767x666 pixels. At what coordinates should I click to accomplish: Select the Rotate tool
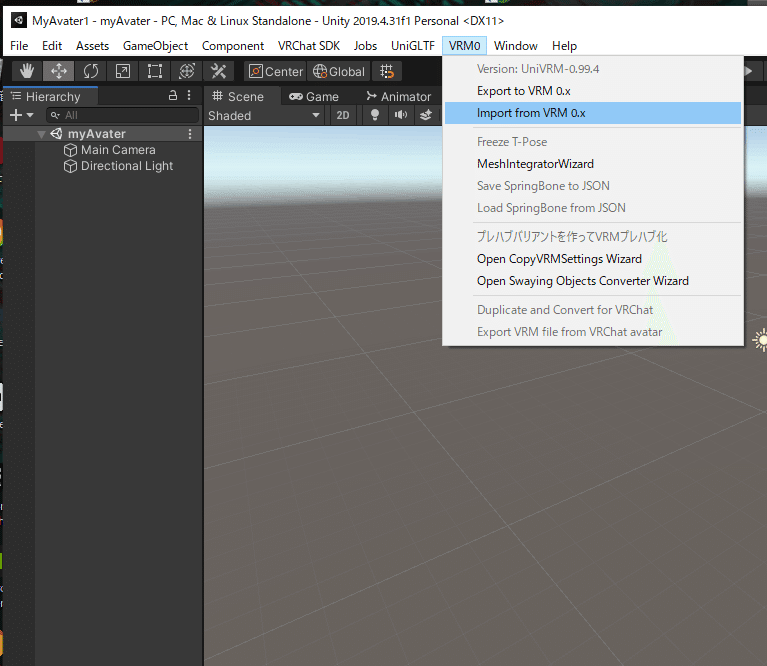tap(90, 71)
